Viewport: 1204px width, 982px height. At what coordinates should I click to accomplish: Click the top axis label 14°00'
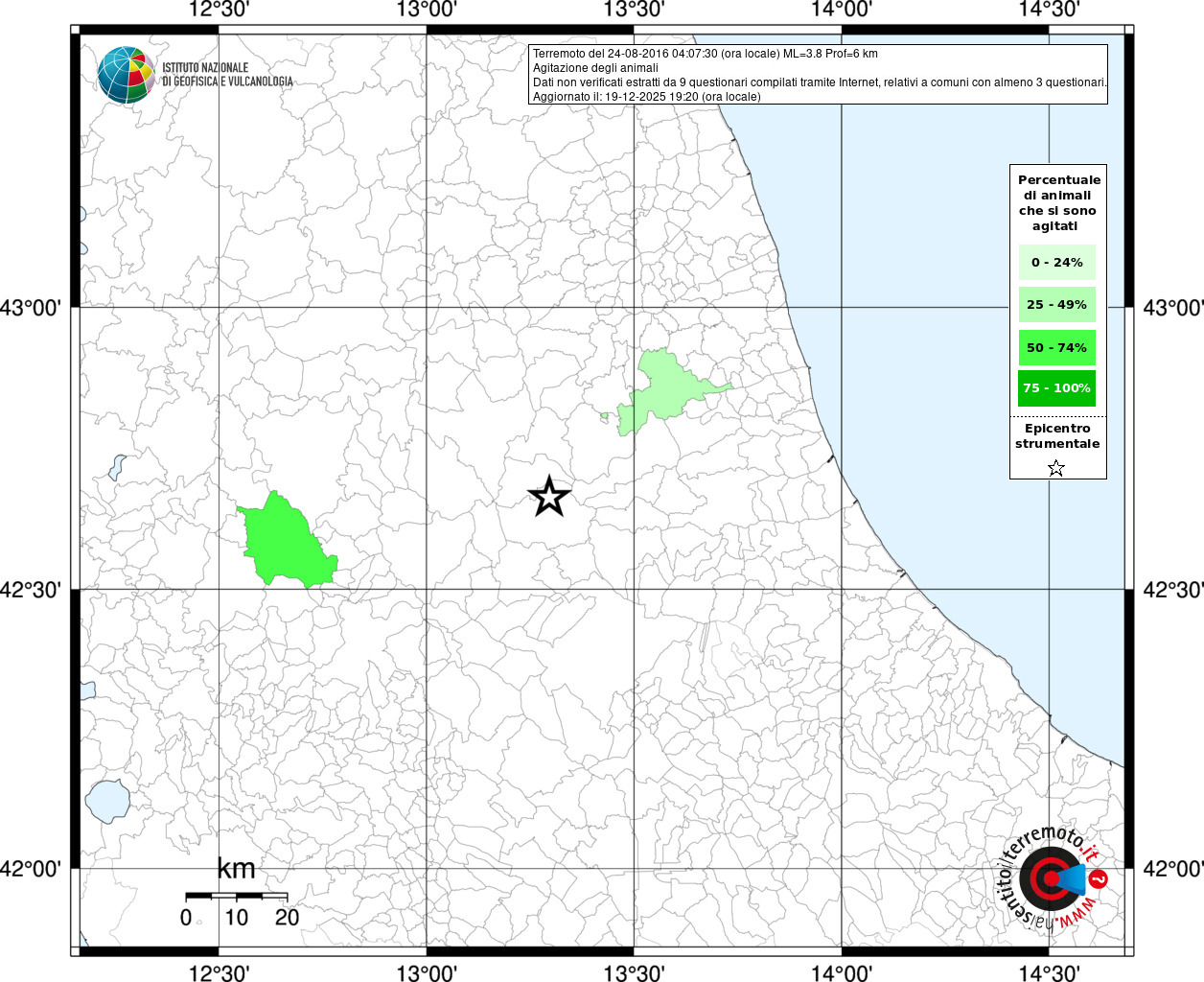coord(842,10)
